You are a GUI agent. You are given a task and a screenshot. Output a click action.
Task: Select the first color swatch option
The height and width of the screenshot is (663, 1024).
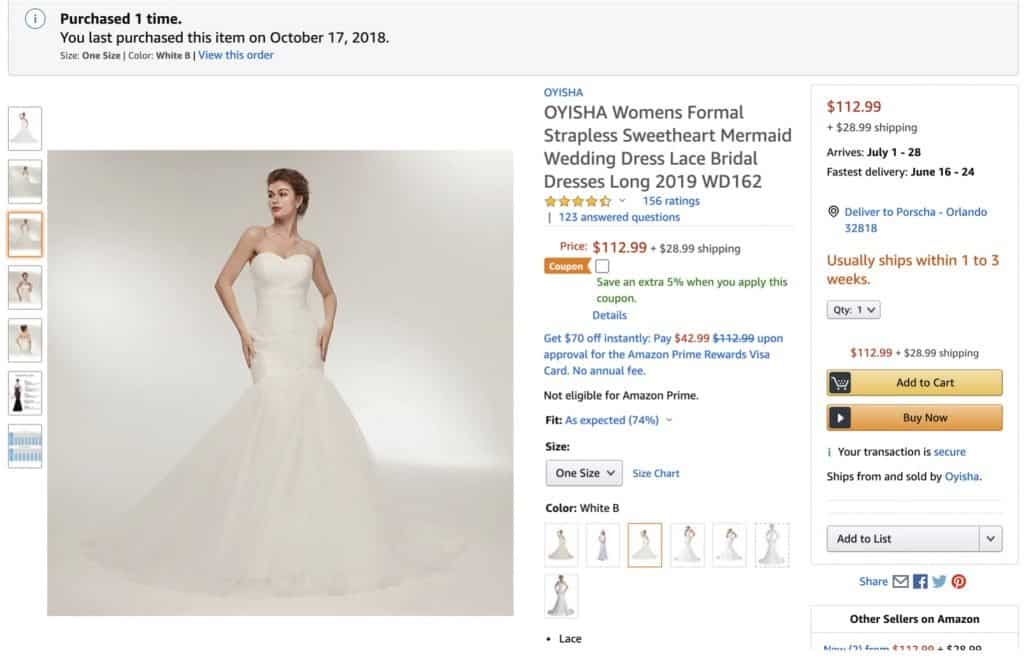pyautogui.click(x=562, y=545)
